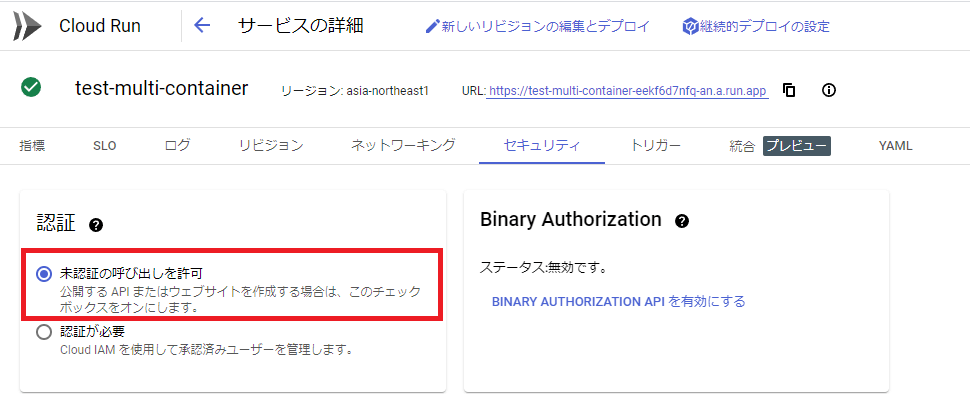
Task: Click the Cloud Run product title
Action: [x=100, y=26]
